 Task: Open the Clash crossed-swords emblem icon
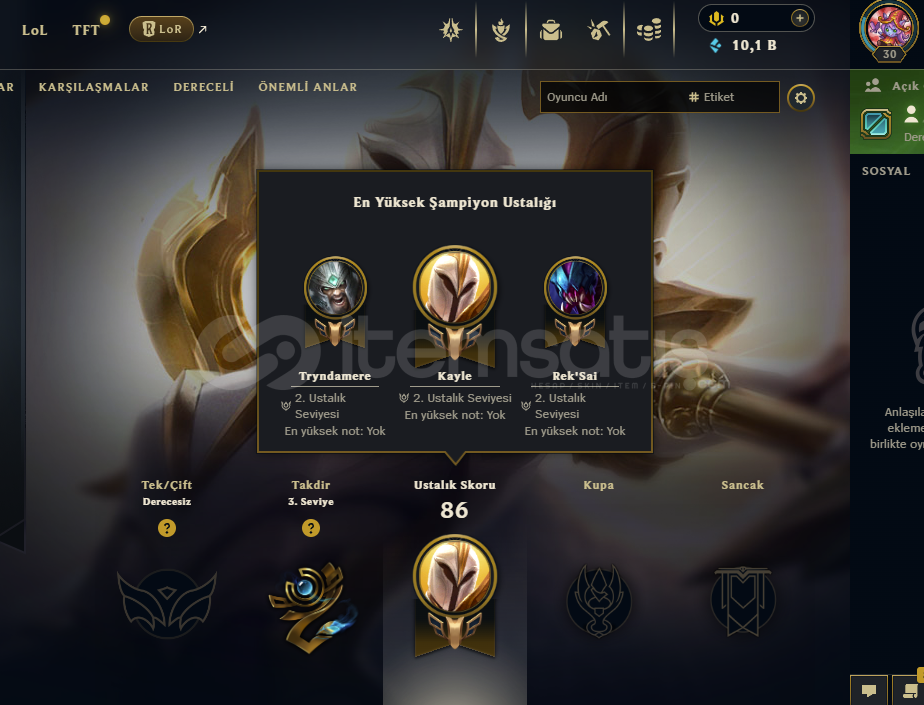pyautogui.click(x=451, y=29)
